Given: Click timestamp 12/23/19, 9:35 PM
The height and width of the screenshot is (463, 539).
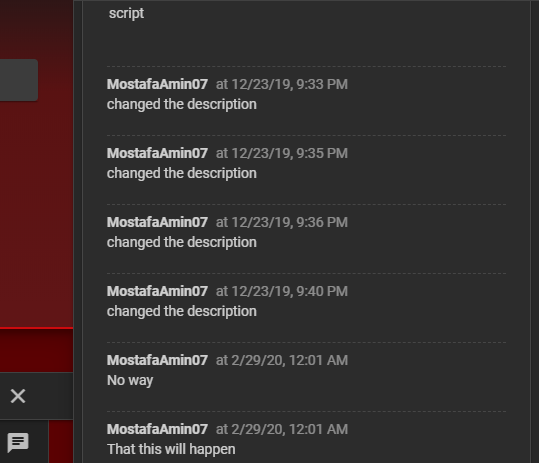Looking at the screenshot, I should coord(282,153).
